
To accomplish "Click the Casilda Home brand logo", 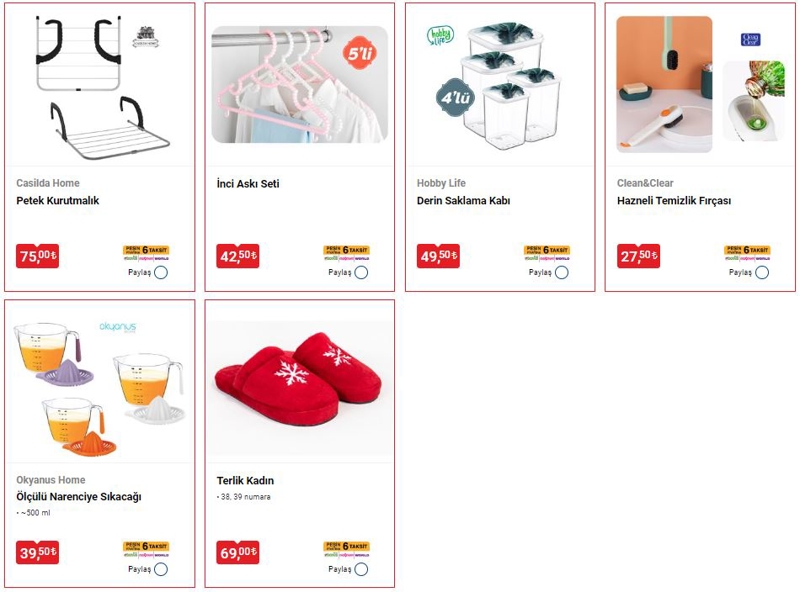I will click(x=146, y=37).
